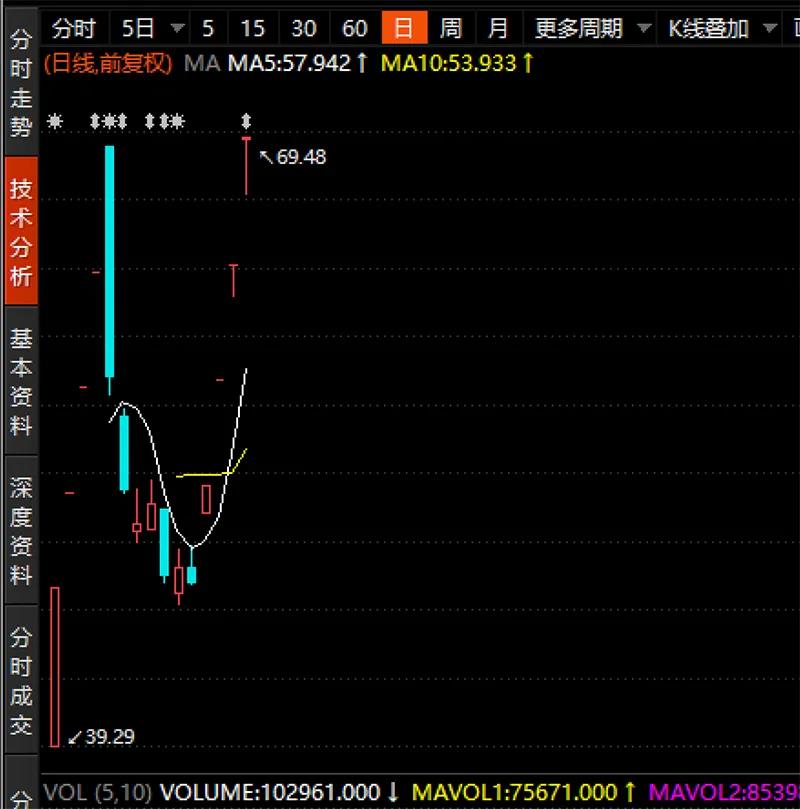Click the MA5:57.942 indicator label
This screenshot has width=800, height=809.
(290, 64)
